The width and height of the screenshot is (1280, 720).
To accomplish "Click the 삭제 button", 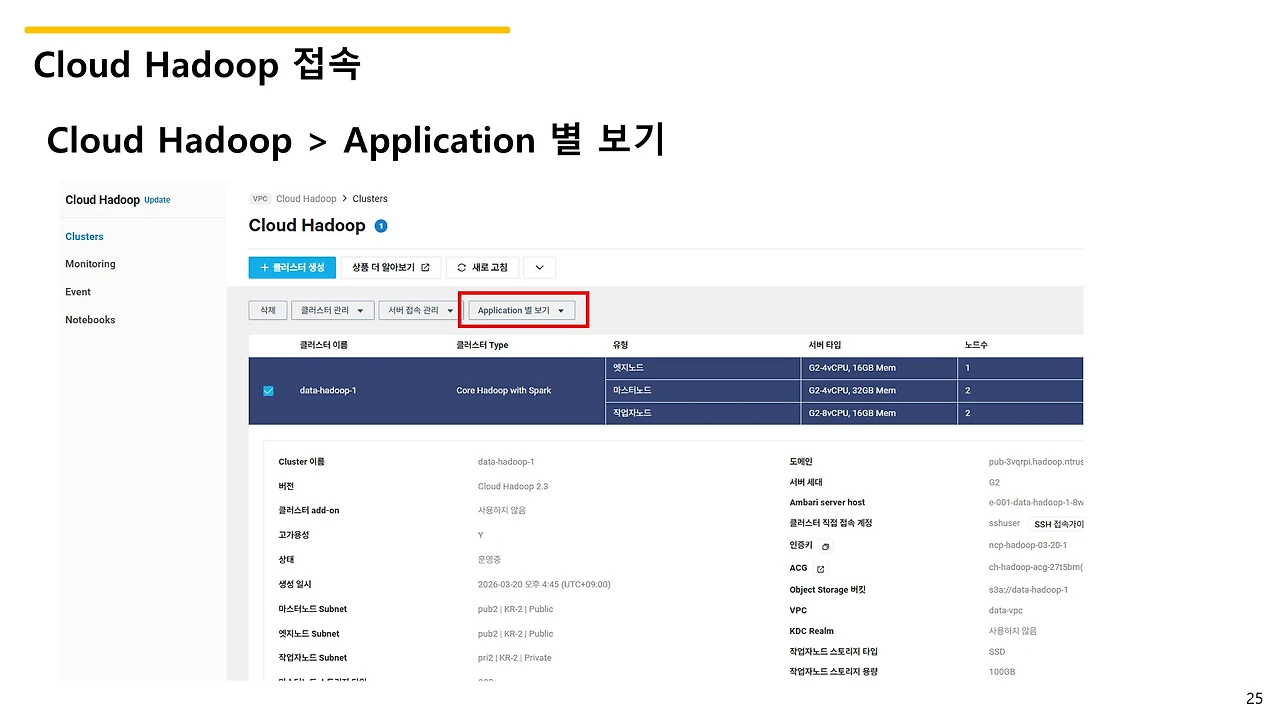I will click(267, 310).
